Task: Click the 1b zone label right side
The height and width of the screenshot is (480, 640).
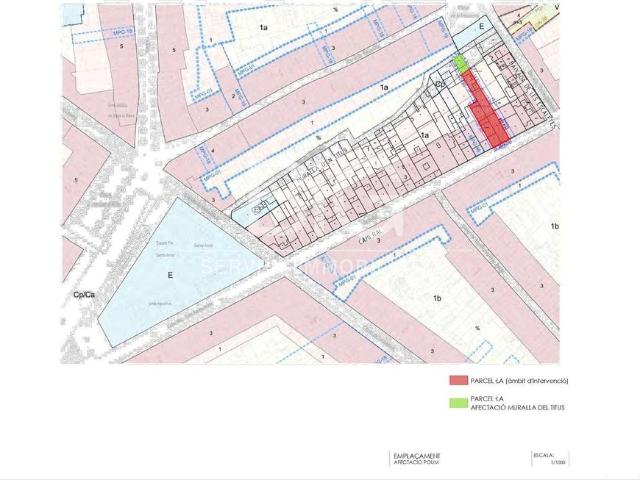Action: pos(554,228)
